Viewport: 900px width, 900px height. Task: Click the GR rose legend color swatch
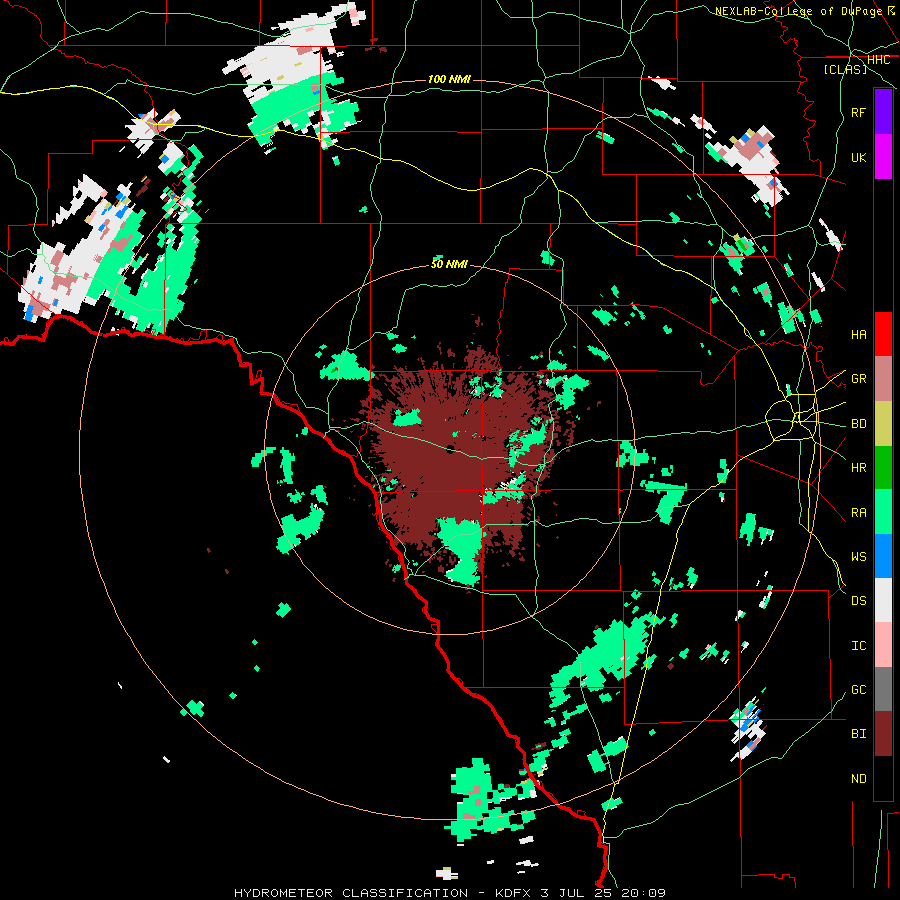tap(883, 379)
